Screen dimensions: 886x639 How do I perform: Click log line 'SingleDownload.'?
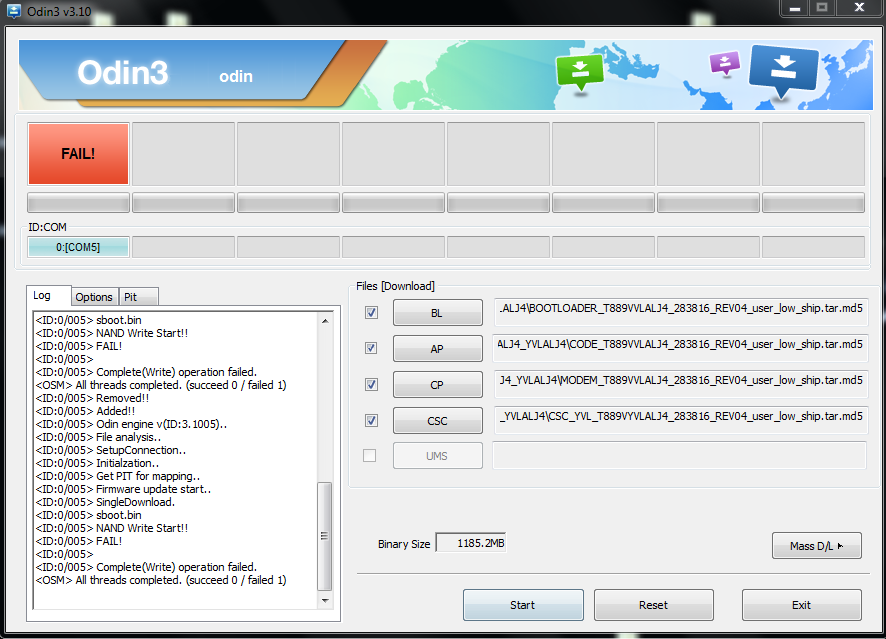tap(105, 502)
